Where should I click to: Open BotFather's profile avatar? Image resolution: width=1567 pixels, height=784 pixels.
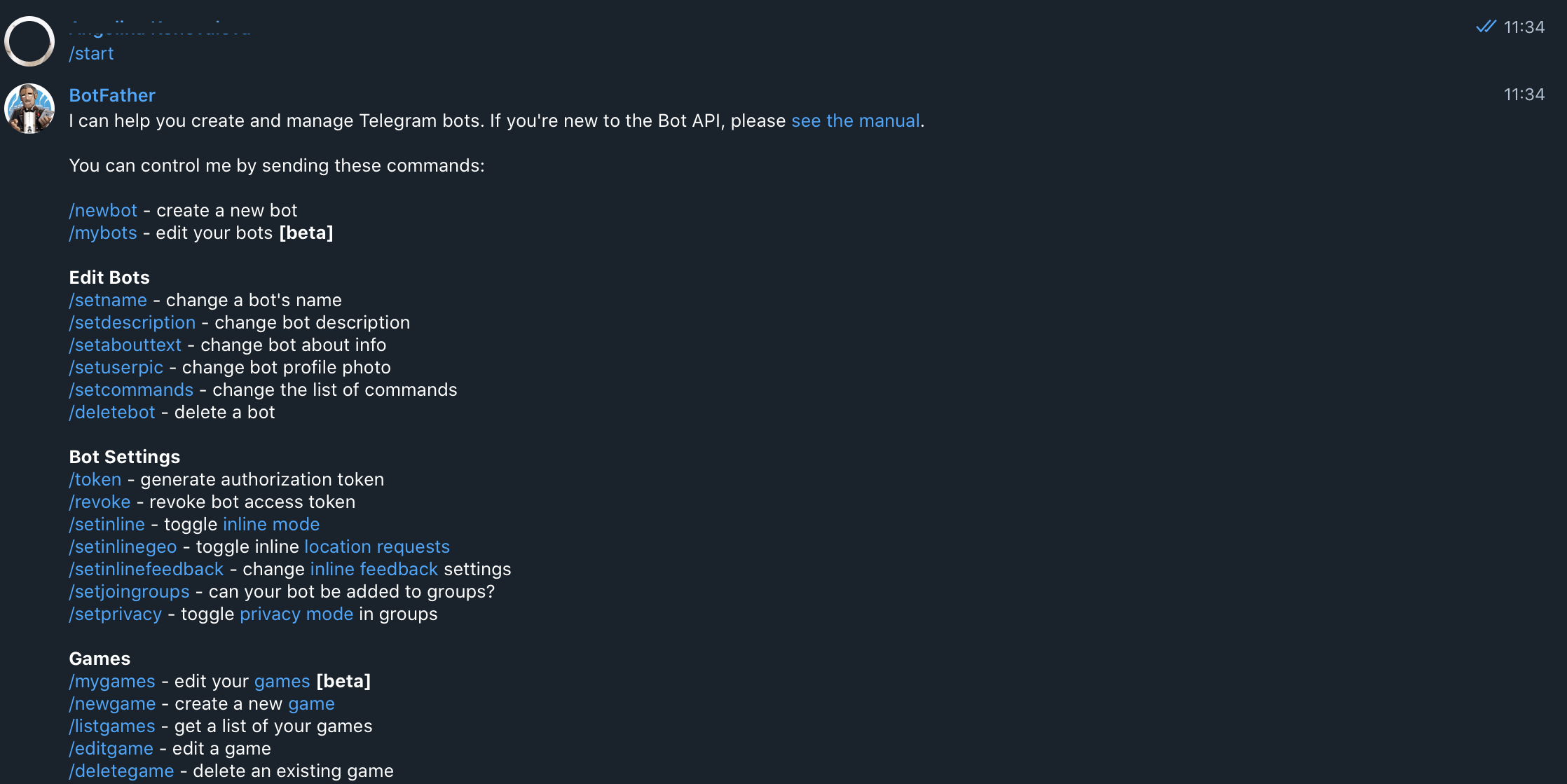[x=29, y=109]
